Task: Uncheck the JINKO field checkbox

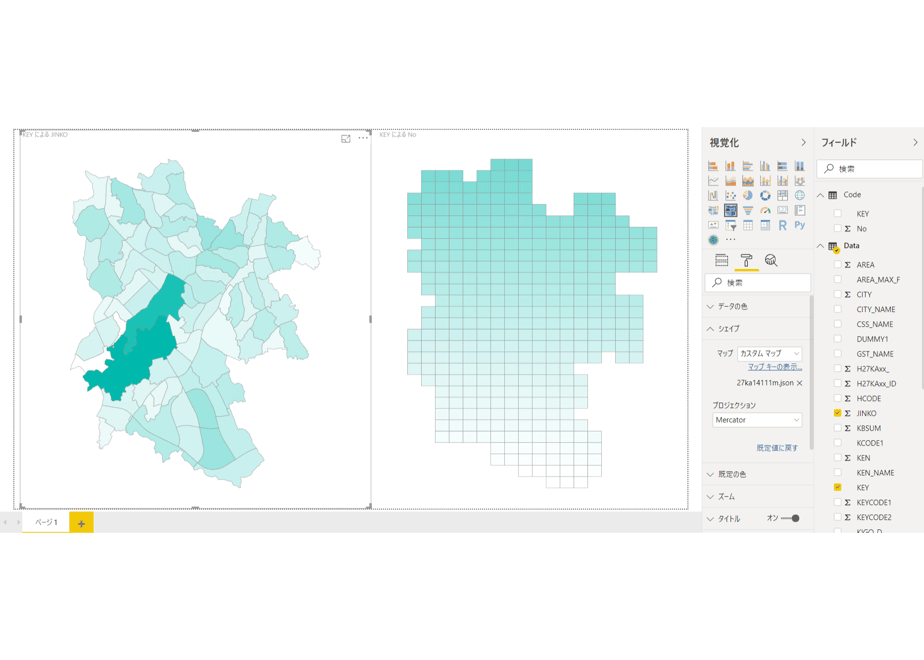Action: [837, 413]
